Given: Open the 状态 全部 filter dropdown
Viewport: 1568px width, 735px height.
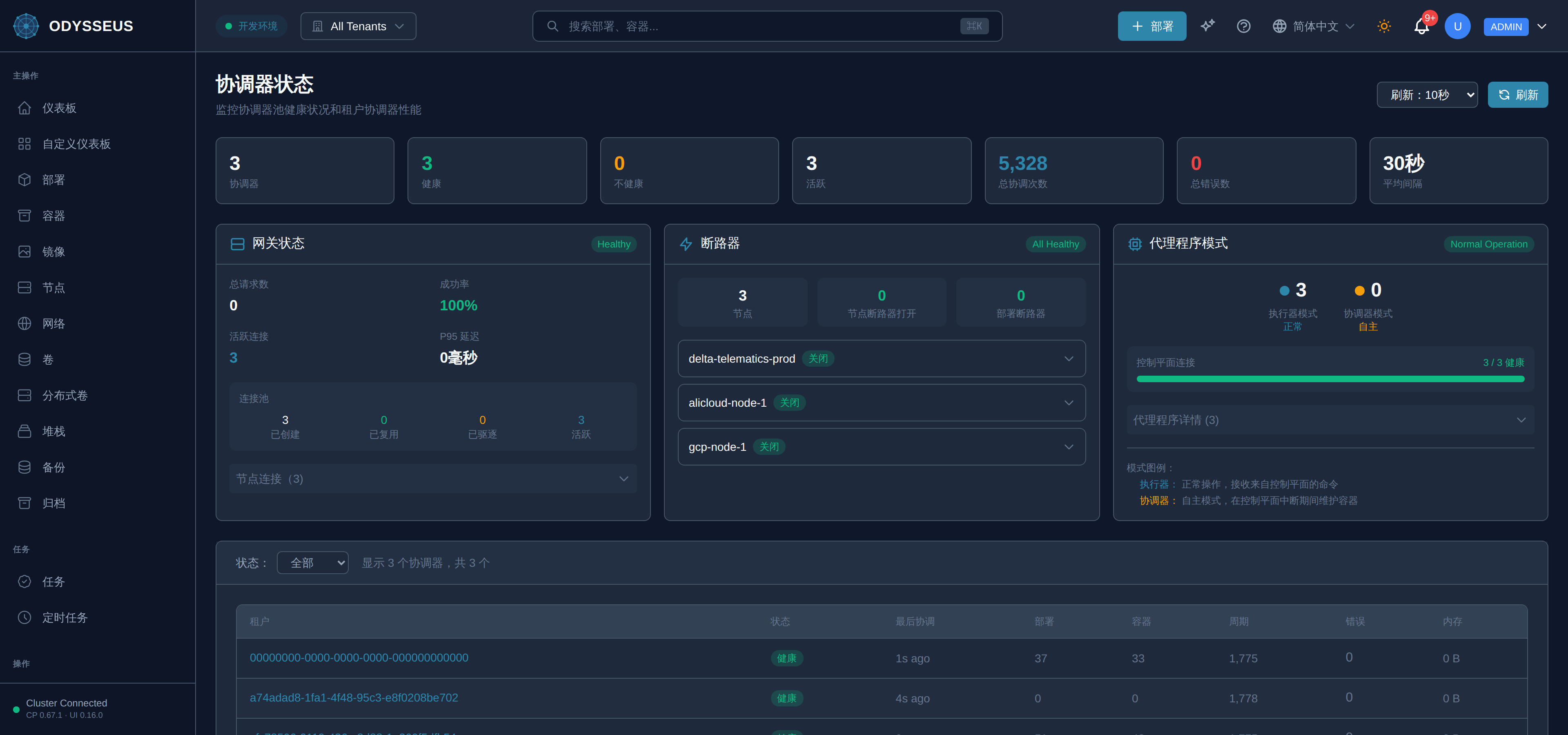Looking at the screenshot, I should click(312, 562).
